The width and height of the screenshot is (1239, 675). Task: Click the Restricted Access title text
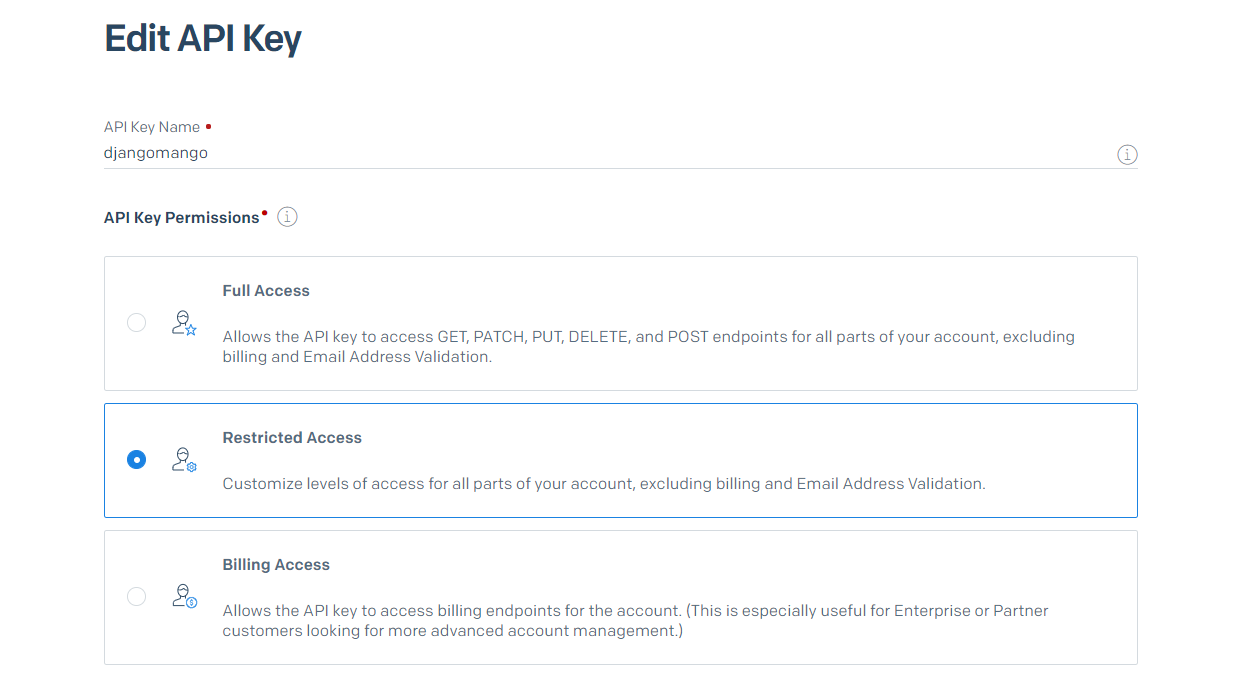click(x=292, y=438)
